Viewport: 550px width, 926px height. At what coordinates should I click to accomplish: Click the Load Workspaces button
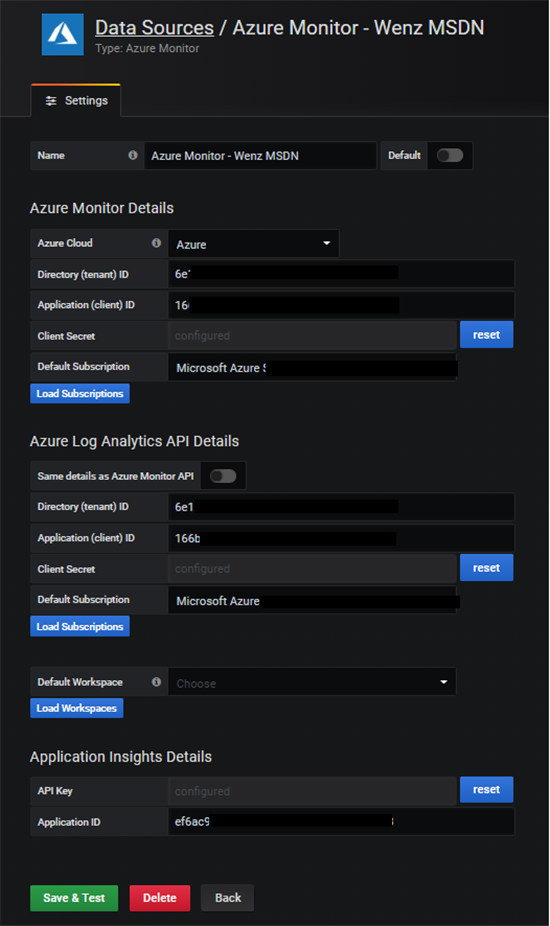pyautogui.click(x=77, y=708)
